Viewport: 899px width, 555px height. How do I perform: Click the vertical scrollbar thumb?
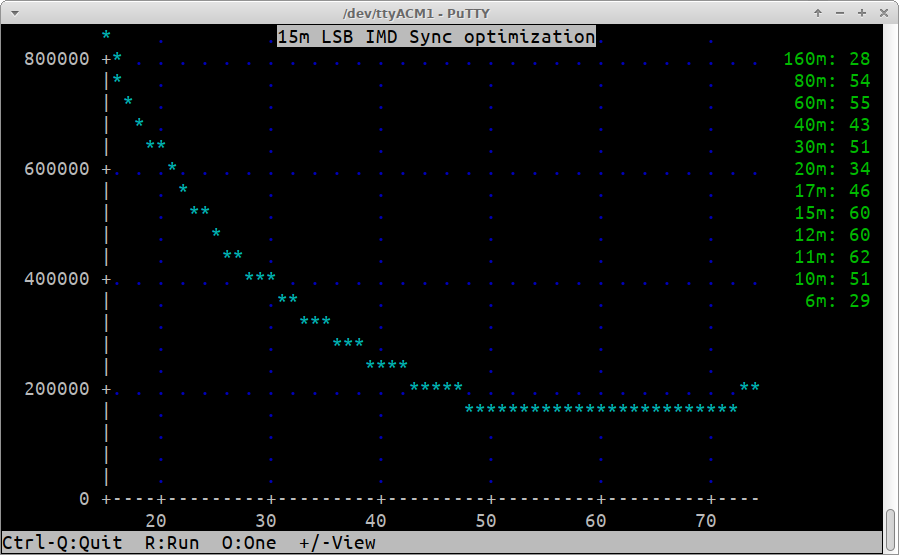(890, 531)
